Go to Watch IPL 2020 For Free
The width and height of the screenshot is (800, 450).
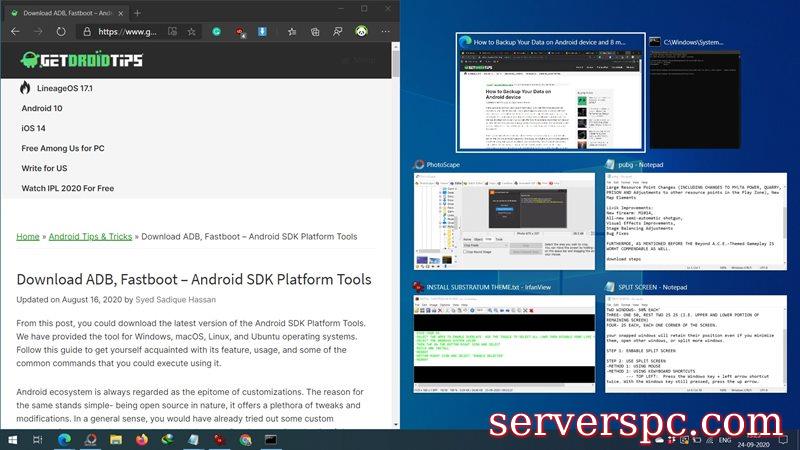68,188
